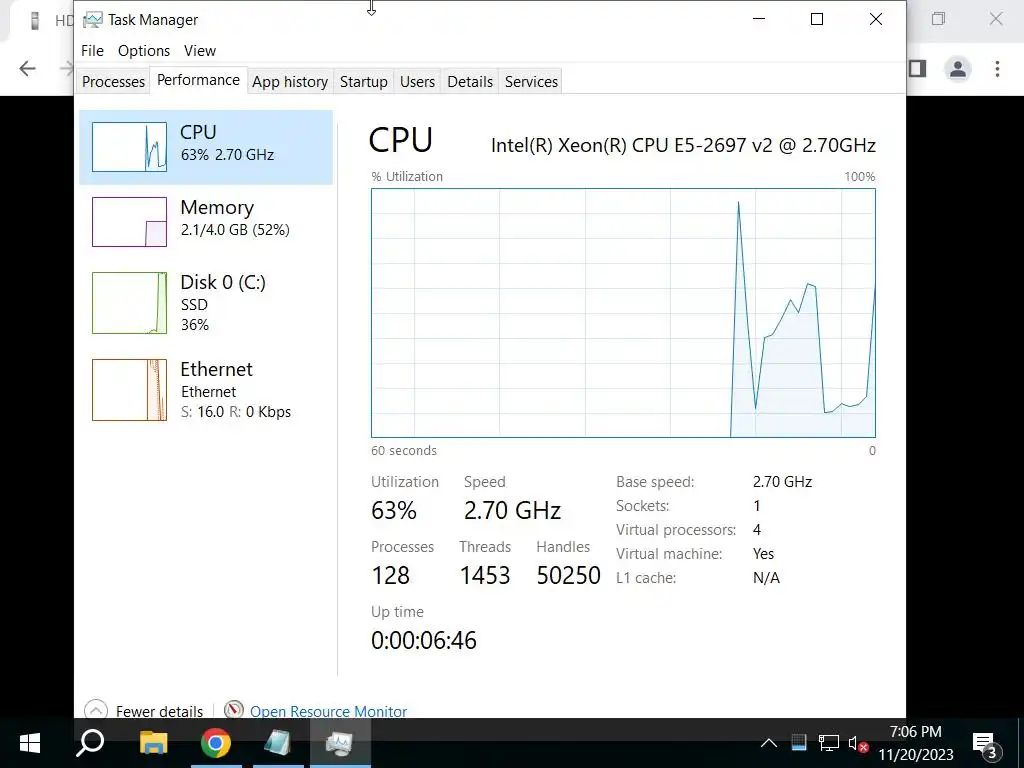Open the View menu

click(199, 51)
